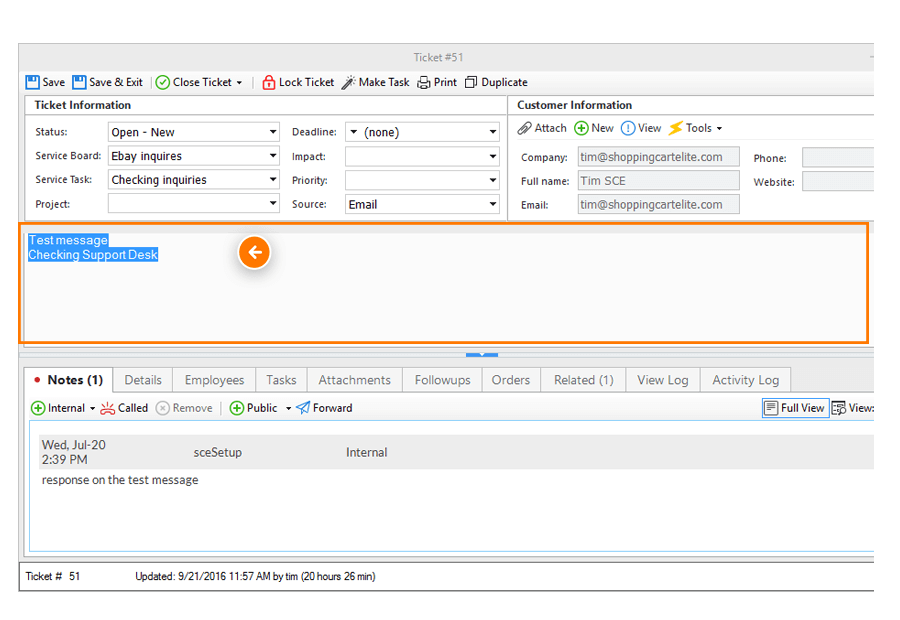Add a Public note with the plus button
The image size is (900, 620).
point(254,408)
